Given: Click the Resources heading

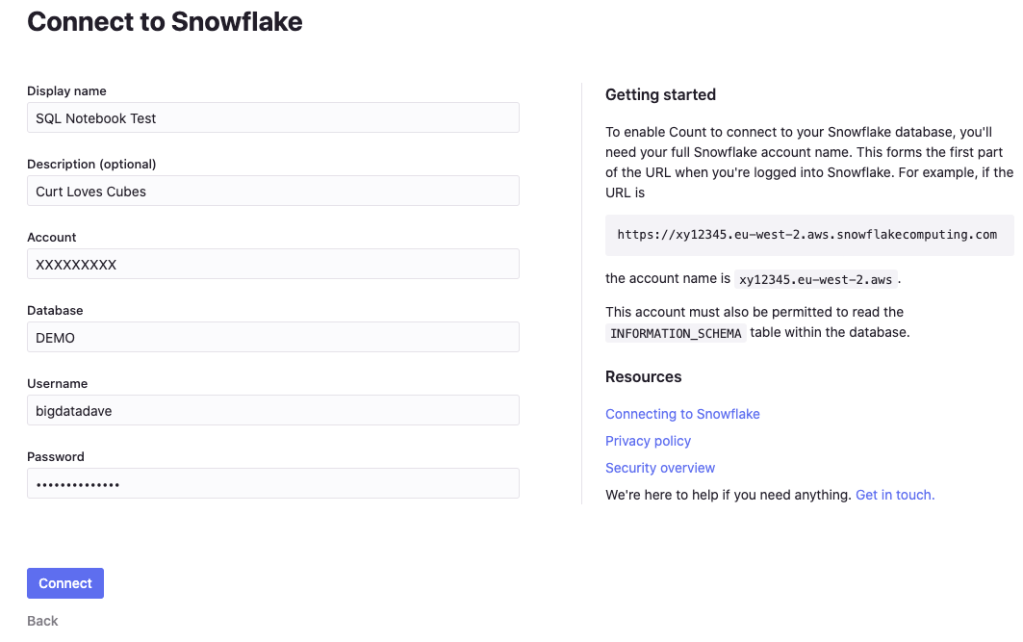Looking at the screenshot, I should pyautogui.click(x=643, y=377).
